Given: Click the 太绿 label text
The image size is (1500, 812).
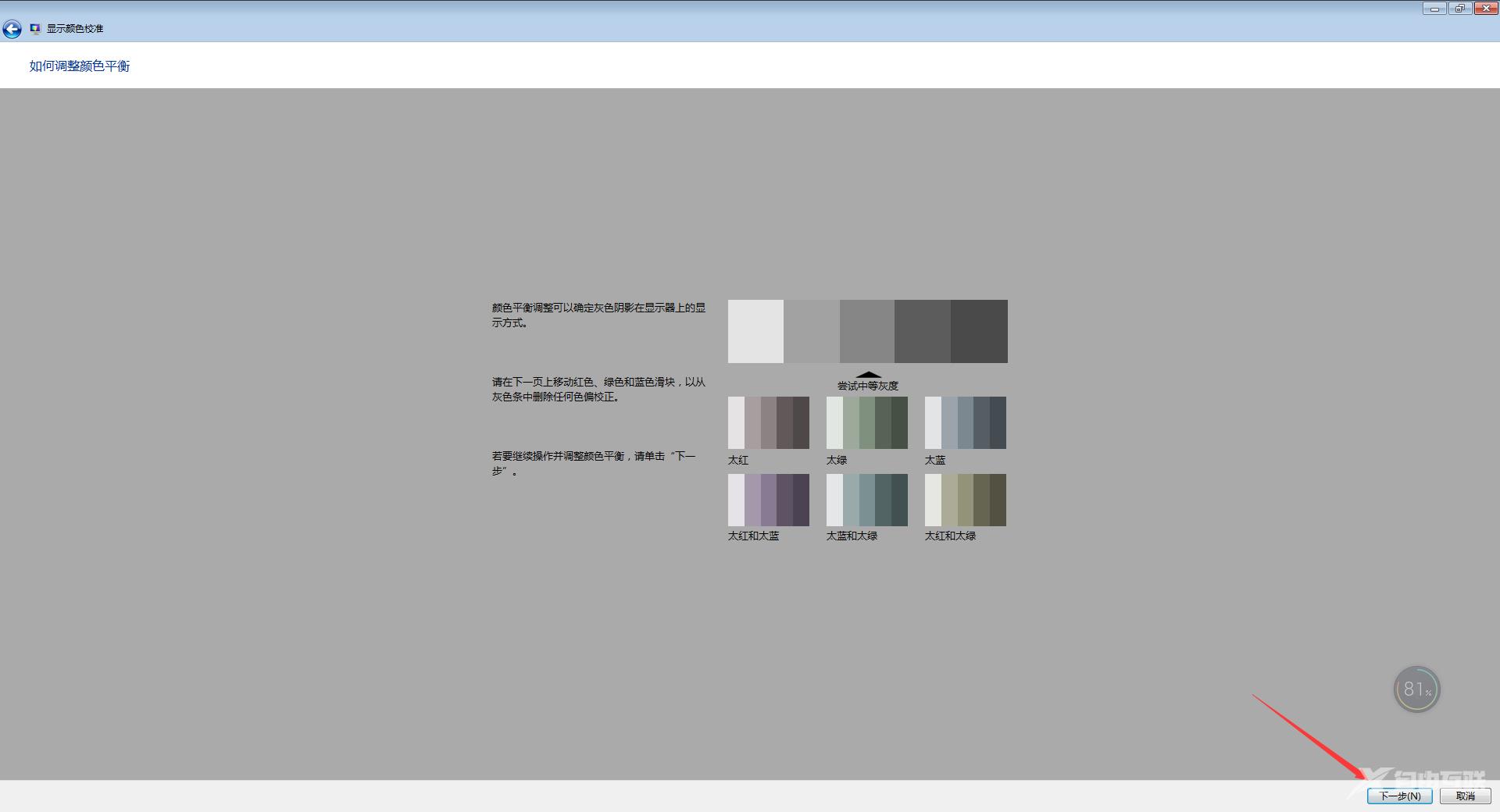Looking at the screenshot, I should pos(837,460).
